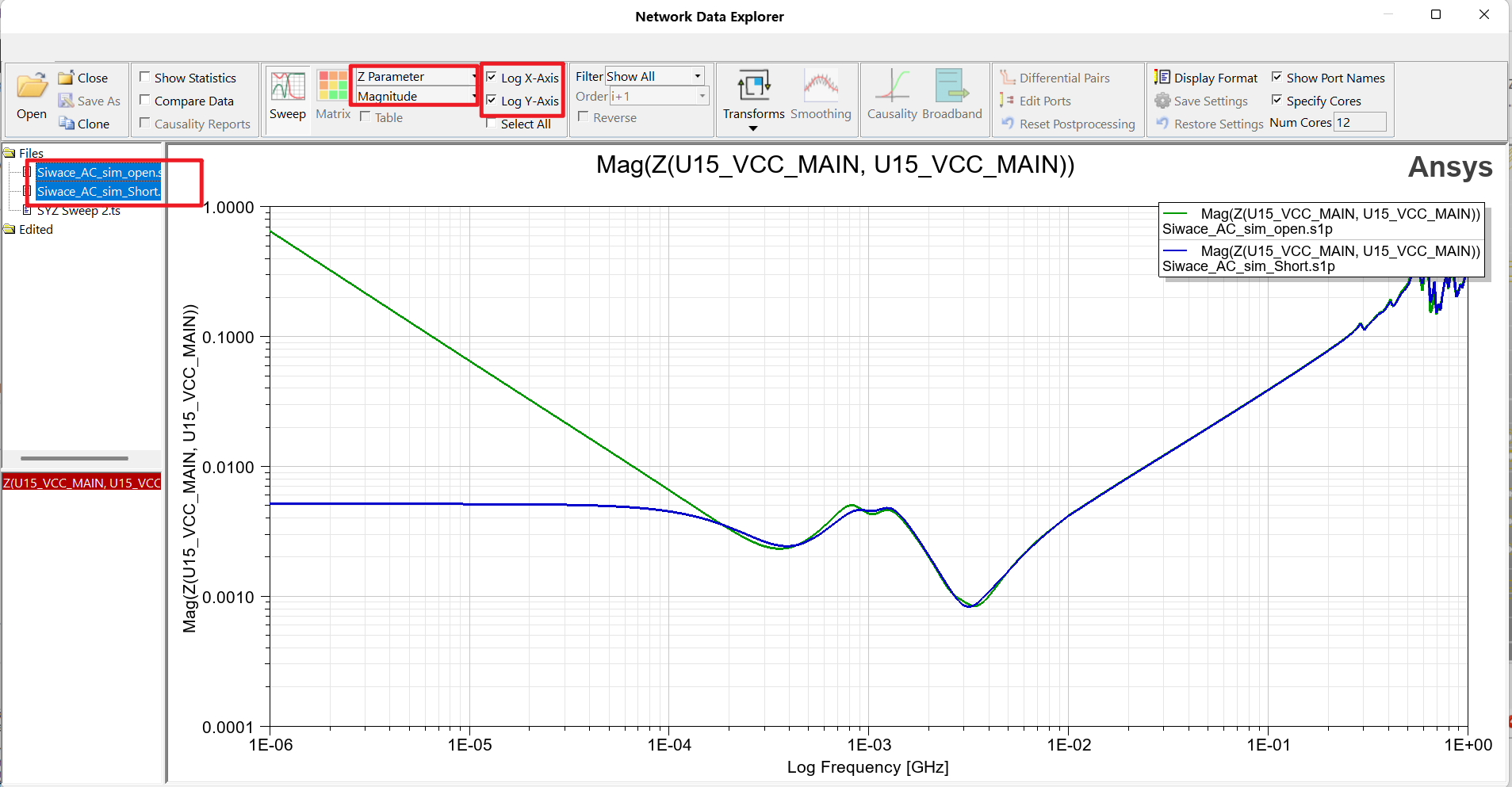Click the Clone icon
Screen dimensions: 1512x787
[x=66, y=124]
